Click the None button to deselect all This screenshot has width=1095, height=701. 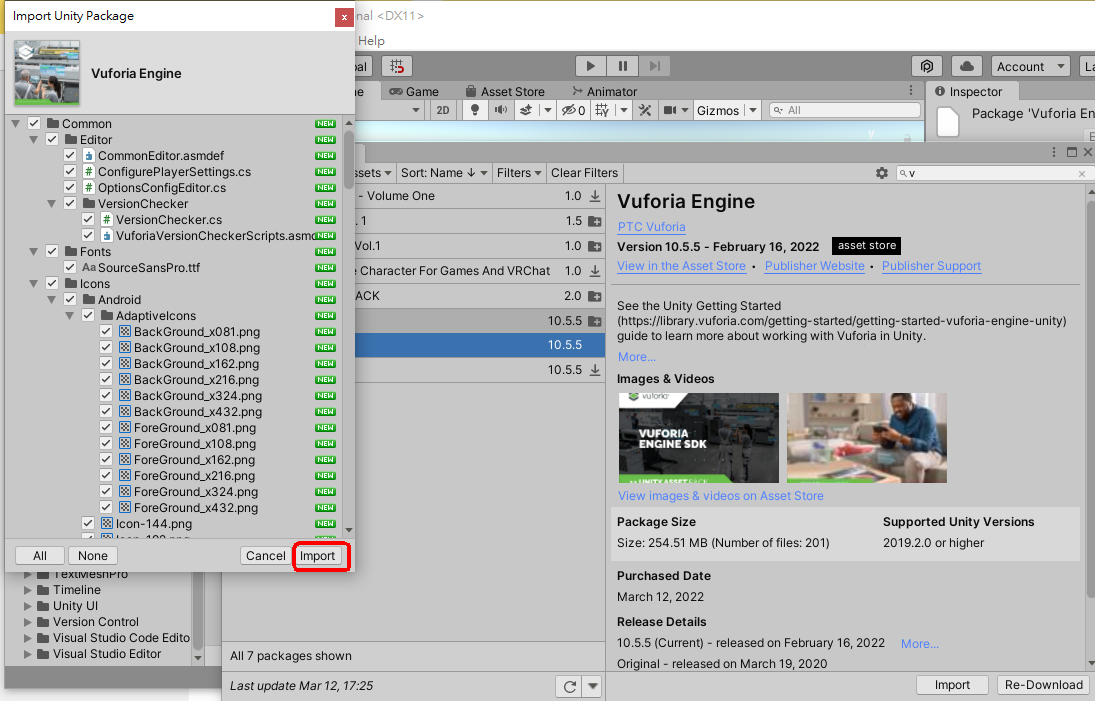(93, 556)
